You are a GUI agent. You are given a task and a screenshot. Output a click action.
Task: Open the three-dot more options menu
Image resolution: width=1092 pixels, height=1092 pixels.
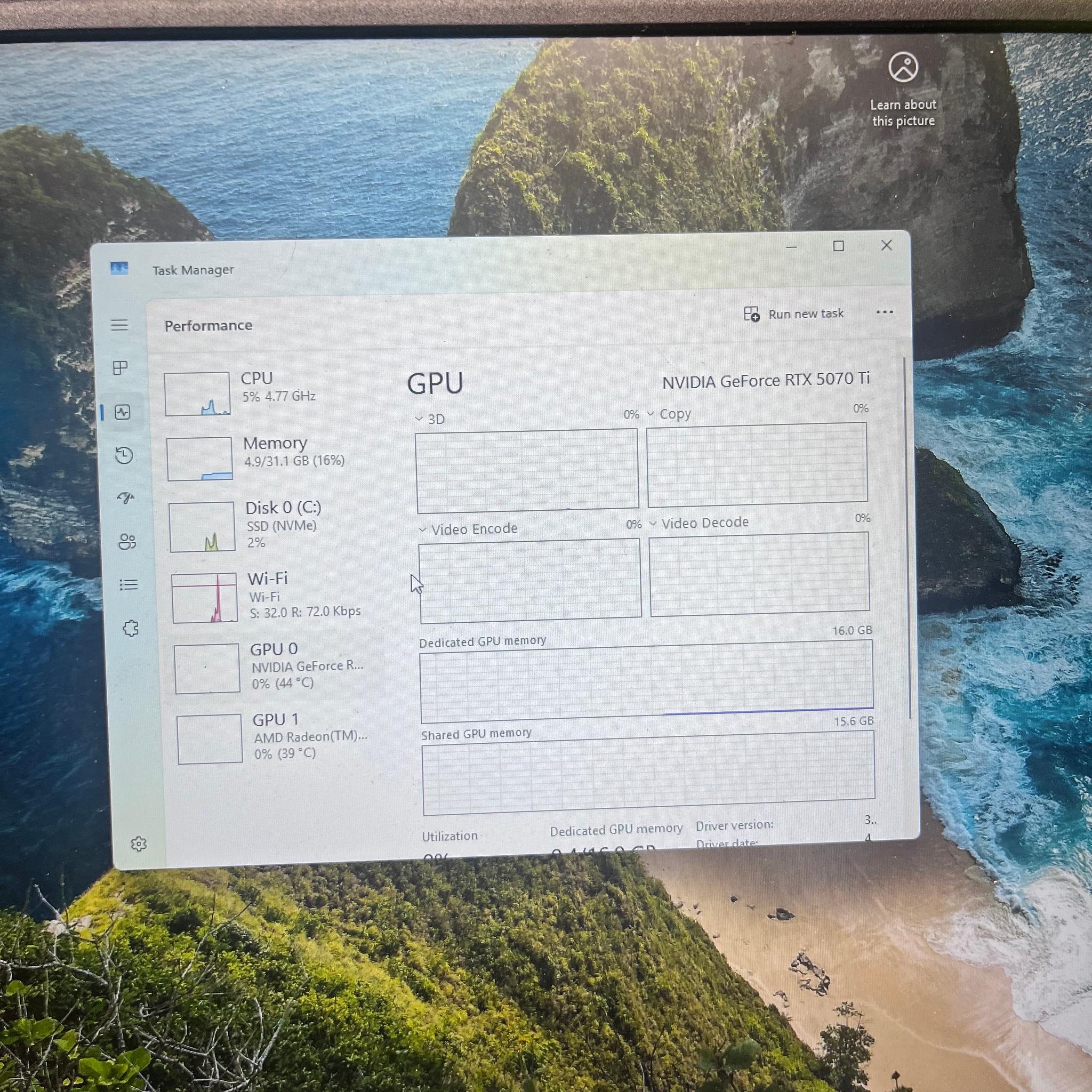coord(885,312)
